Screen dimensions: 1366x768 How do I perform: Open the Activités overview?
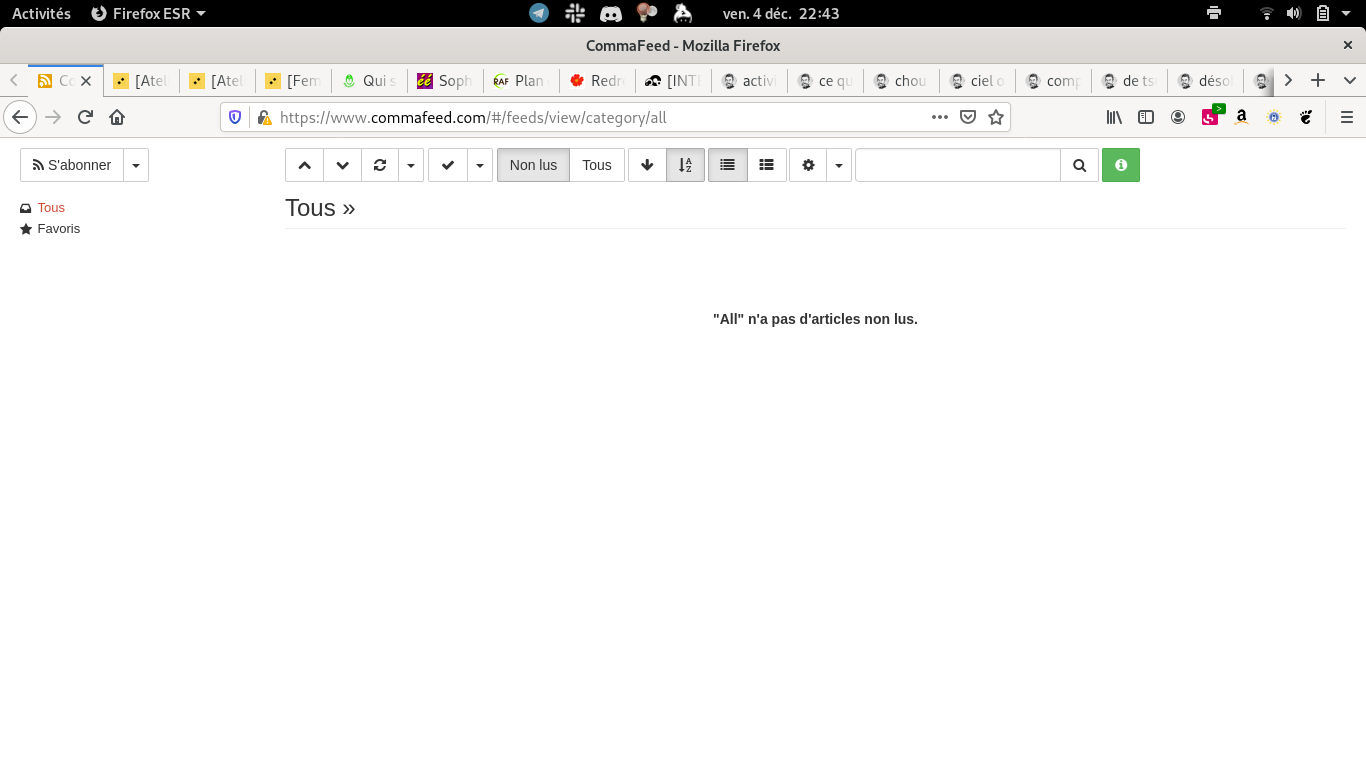pyautogui.click(x=41, y=13)
